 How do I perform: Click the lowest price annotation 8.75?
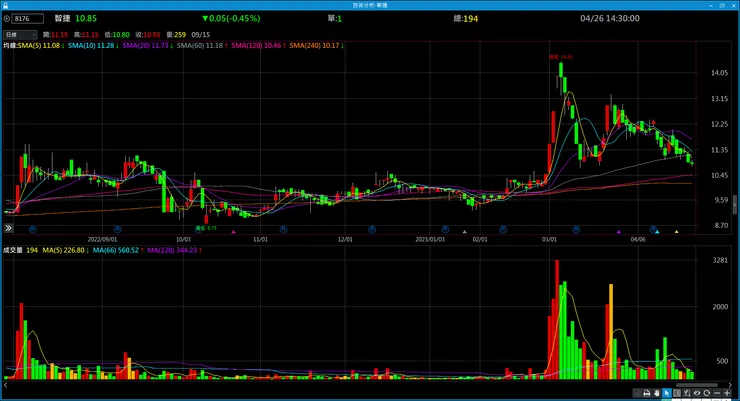[x=206, y=228]
